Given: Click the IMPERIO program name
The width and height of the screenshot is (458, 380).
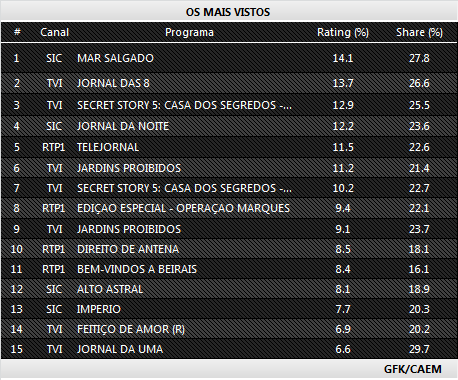Looking at the screenshot, I should (x=99, y=309).
